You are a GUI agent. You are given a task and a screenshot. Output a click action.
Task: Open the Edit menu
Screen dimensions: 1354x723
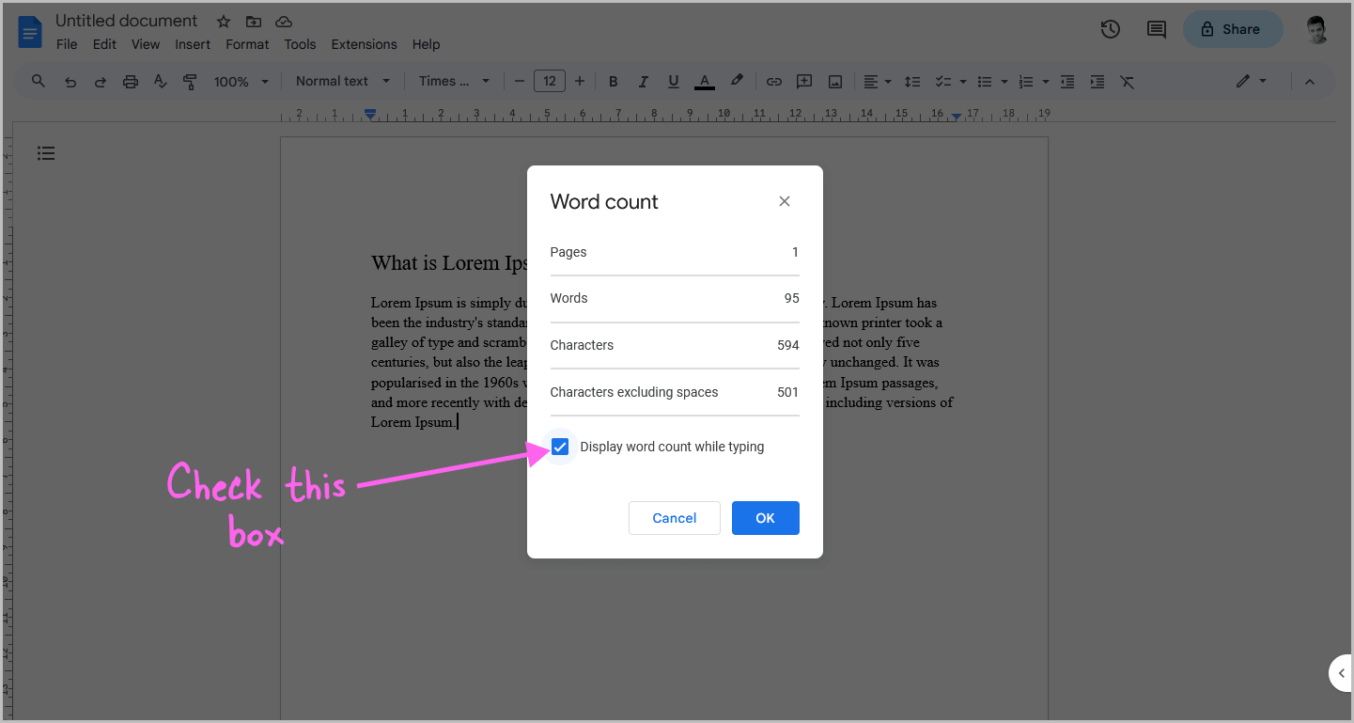[104, 44]
